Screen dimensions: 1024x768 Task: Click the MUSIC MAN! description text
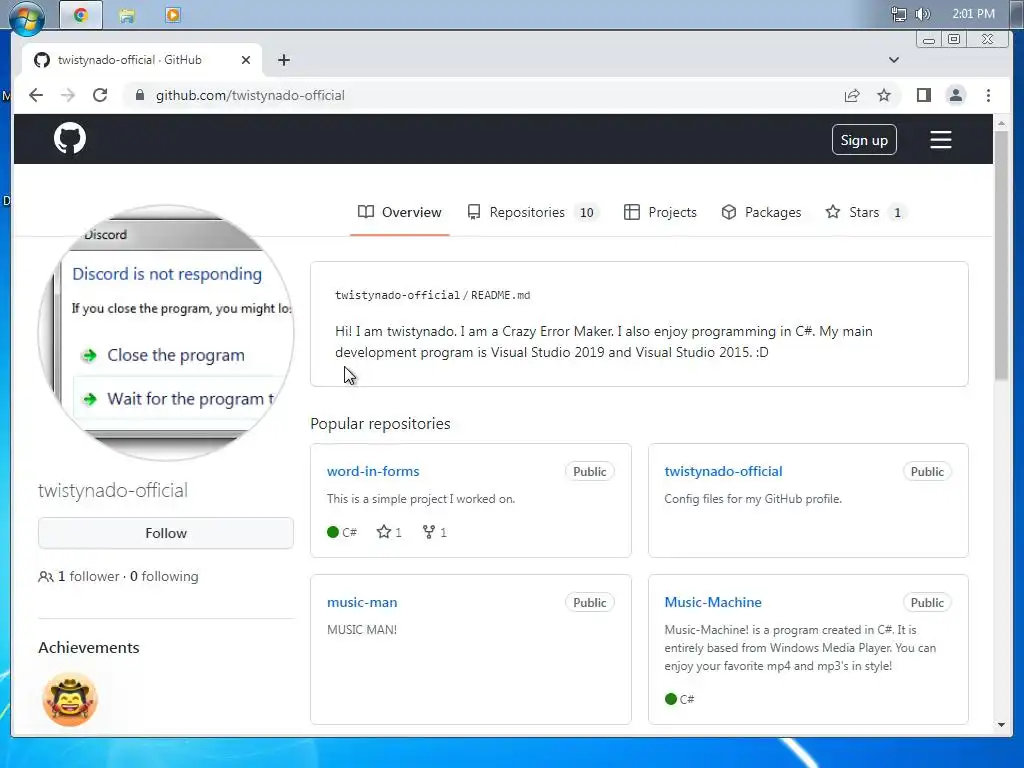pyautogui.click(x=362, y=630)
